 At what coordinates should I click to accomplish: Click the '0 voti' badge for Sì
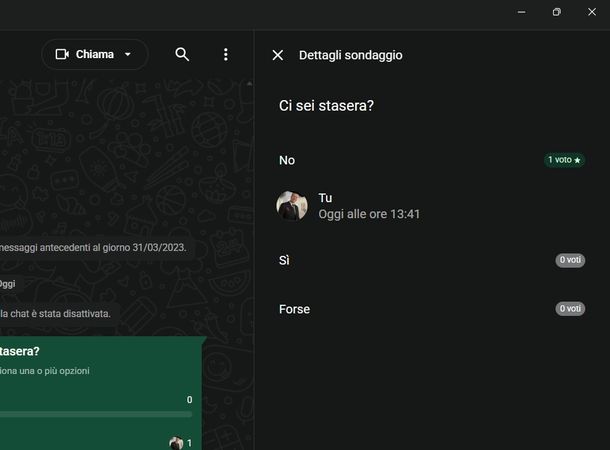pos(570,260)
